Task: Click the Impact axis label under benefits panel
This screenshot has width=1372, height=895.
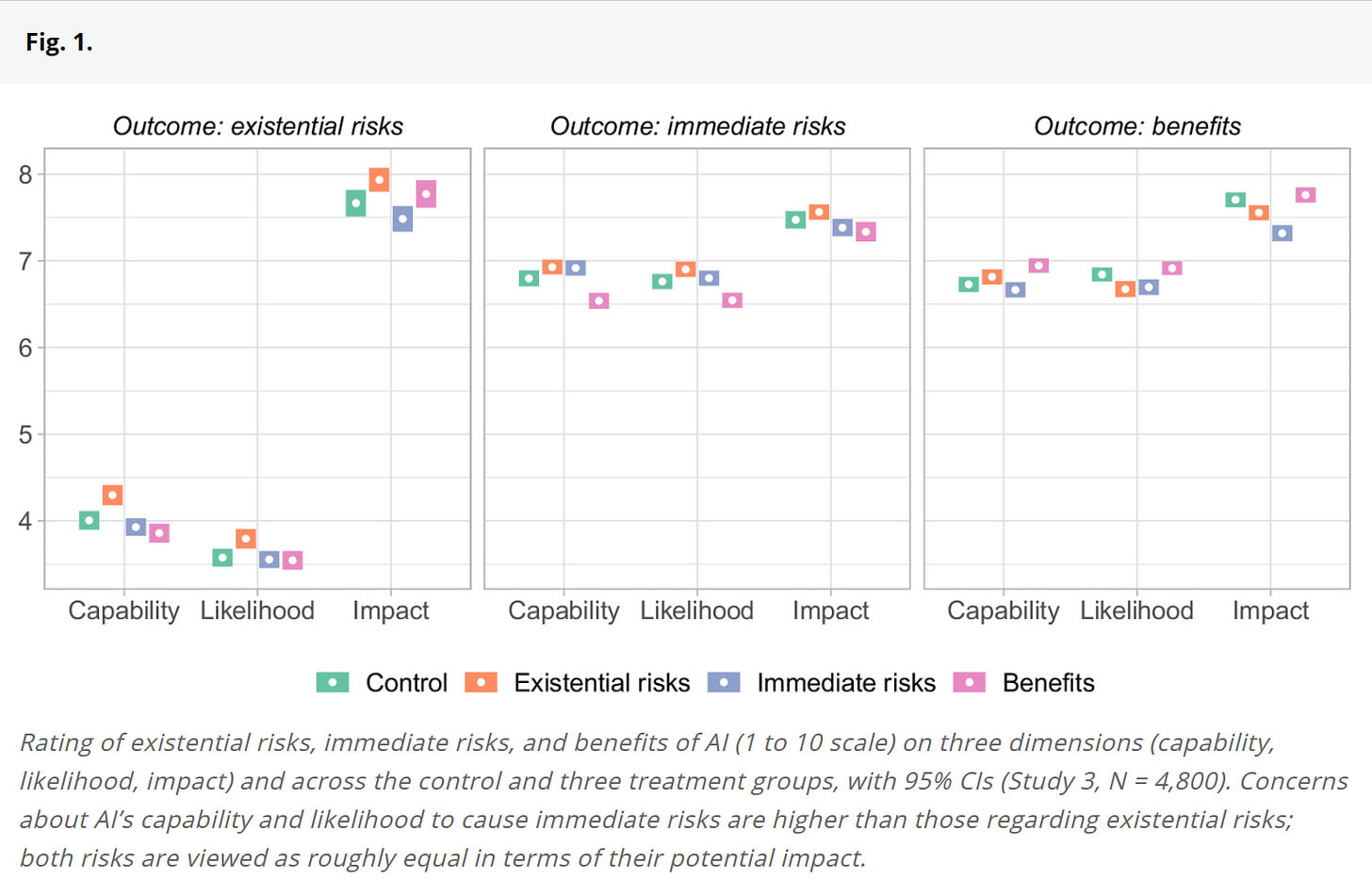Action: [x=1270, y=610]
